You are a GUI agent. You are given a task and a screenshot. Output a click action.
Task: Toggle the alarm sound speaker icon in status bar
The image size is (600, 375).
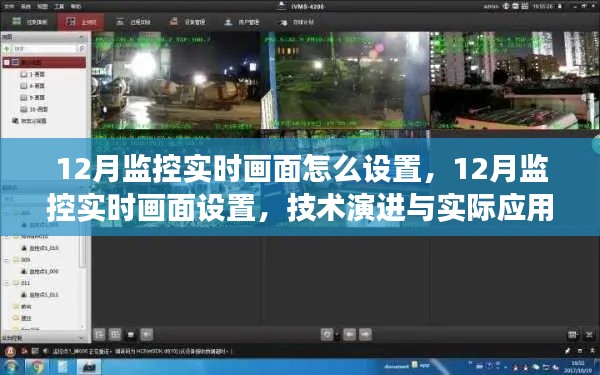[x=45, y=351]
